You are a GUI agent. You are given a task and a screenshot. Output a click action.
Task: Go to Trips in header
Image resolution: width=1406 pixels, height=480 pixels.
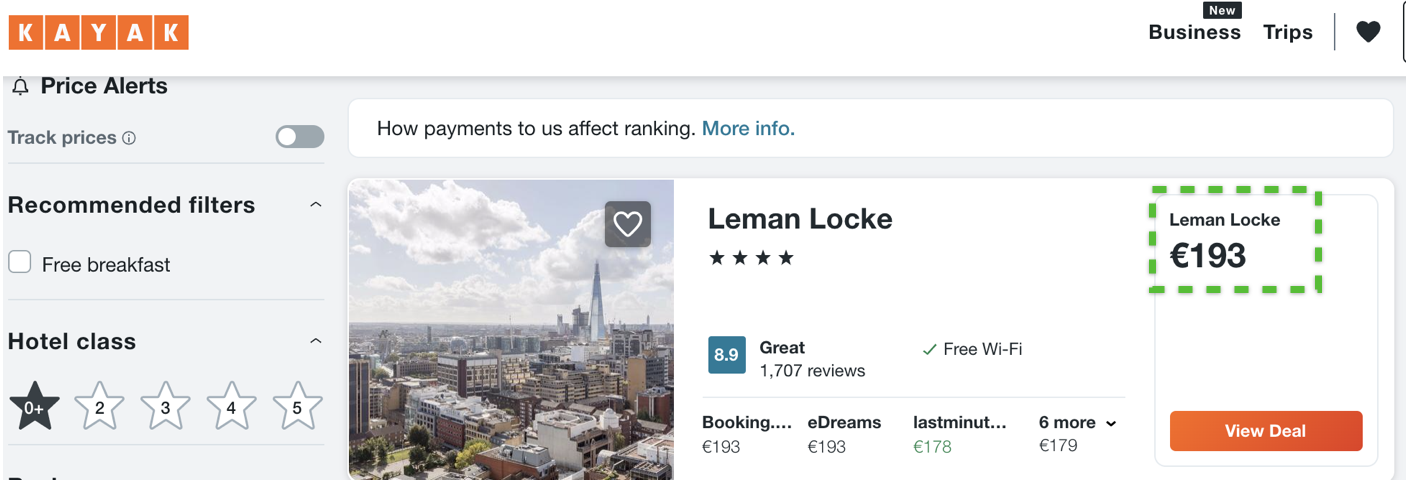(1287, 32)
